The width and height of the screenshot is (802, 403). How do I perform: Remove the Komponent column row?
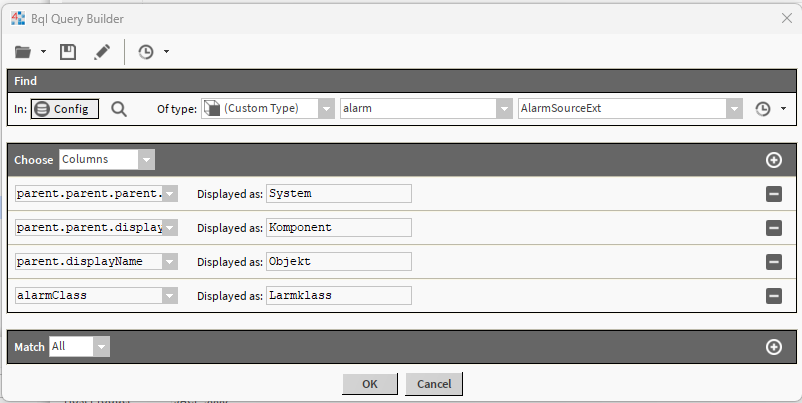pos(773,228)
